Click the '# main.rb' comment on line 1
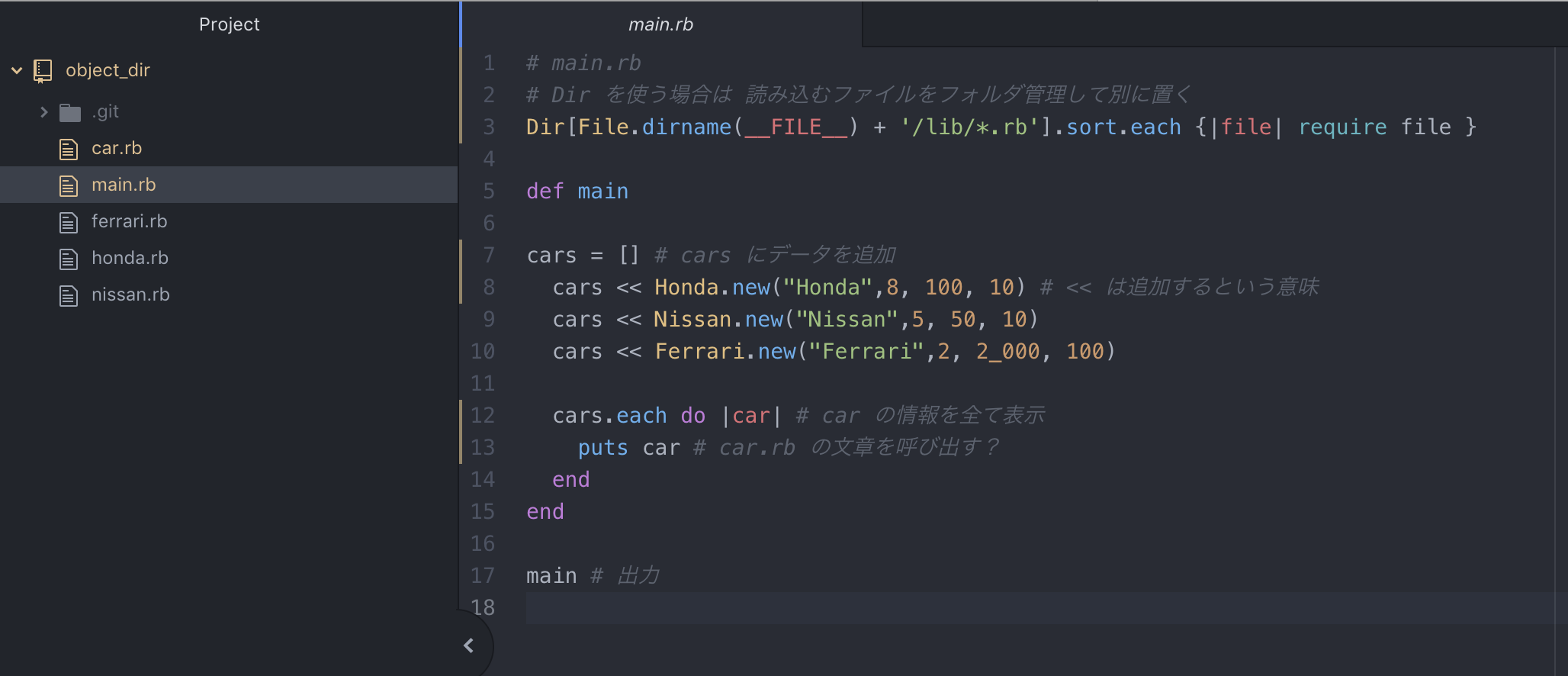Image resolution: width=1568 pixels, height=676 pixels. click(583, 63)
